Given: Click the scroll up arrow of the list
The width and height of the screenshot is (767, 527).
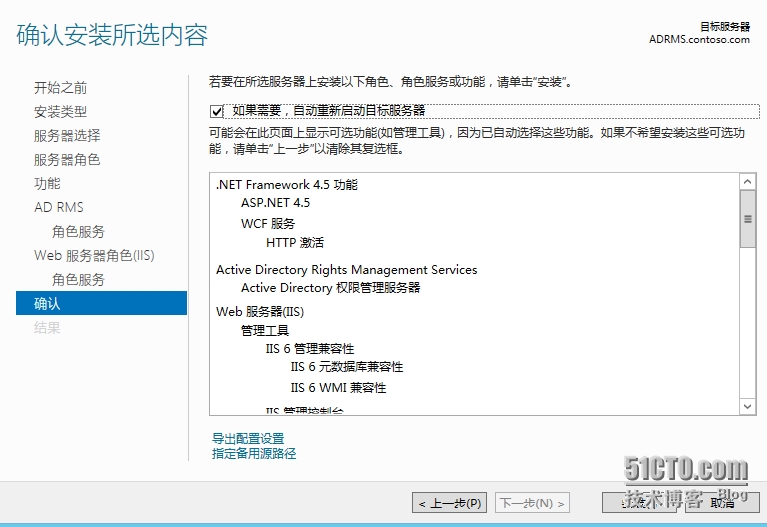Looking at the screenshot, I should click(x=747, y=182).
